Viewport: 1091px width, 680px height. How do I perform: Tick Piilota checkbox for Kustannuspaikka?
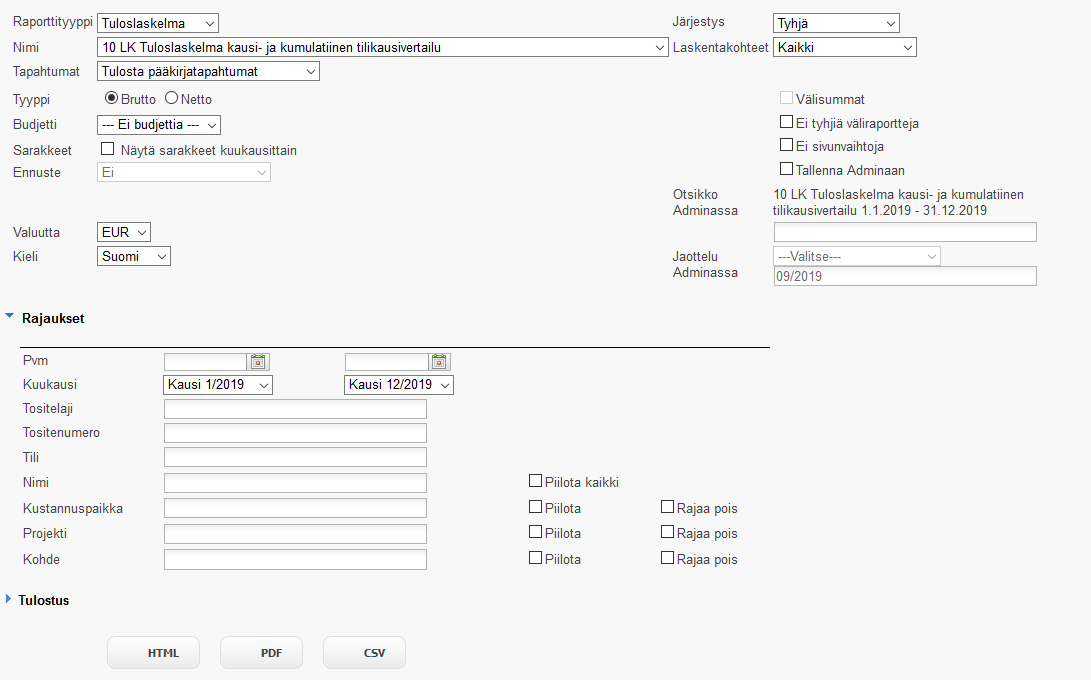tap(535, 507)
